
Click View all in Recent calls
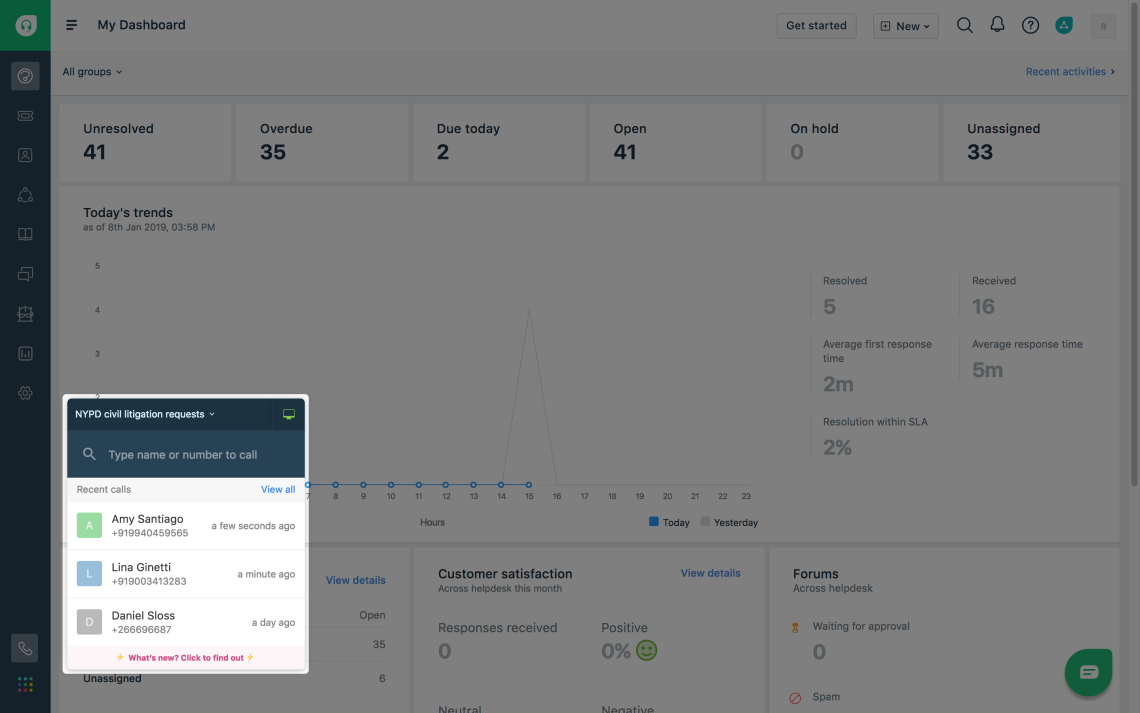pyautogui.click(x=278, y=489)
